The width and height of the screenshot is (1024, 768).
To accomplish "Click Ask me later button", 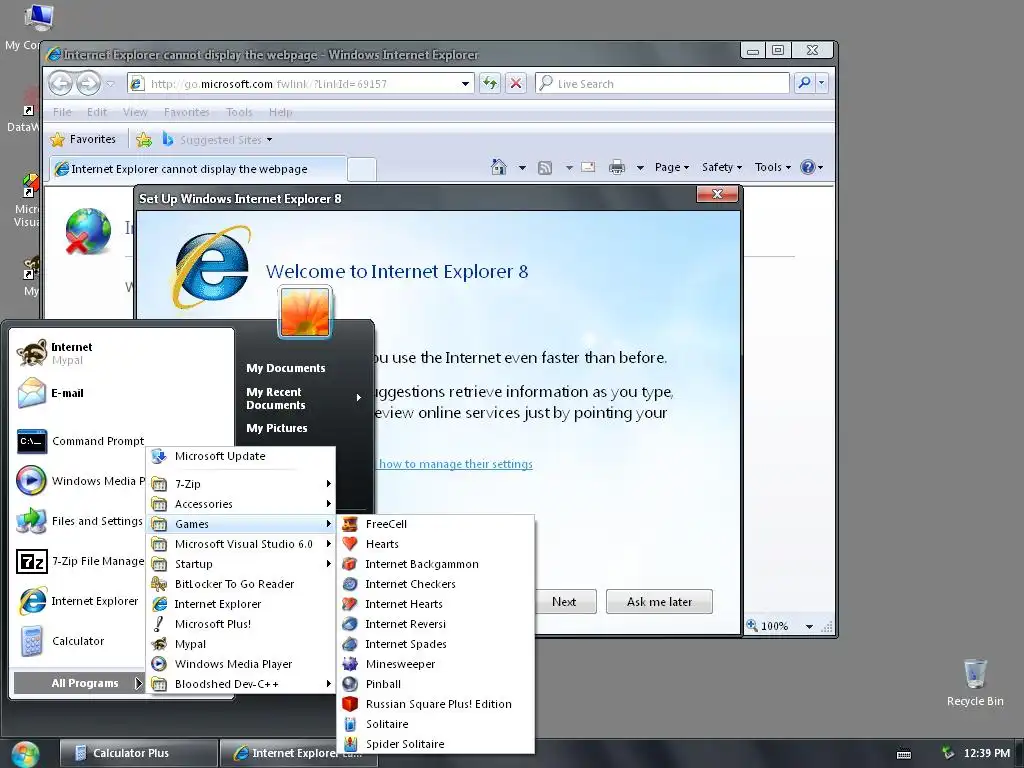I will click(x=659, y=601).
